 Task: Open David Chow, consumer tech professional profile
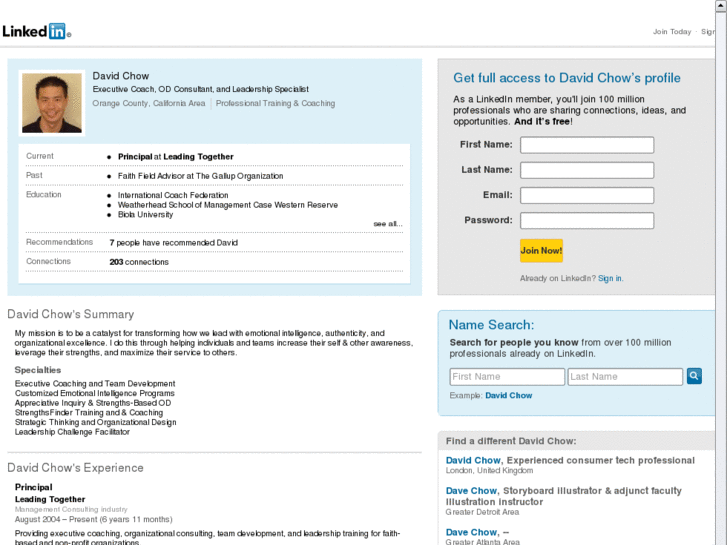click(x=473, y=461)
